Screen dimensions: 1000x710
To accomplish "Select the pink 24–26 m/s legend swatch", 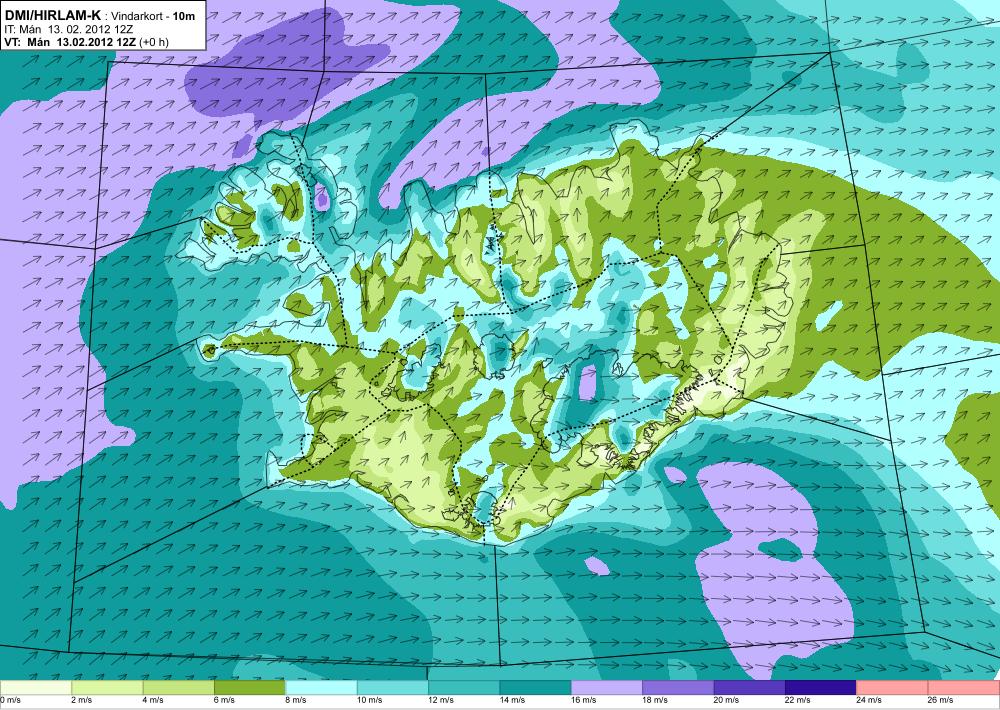I will (893, 688).
